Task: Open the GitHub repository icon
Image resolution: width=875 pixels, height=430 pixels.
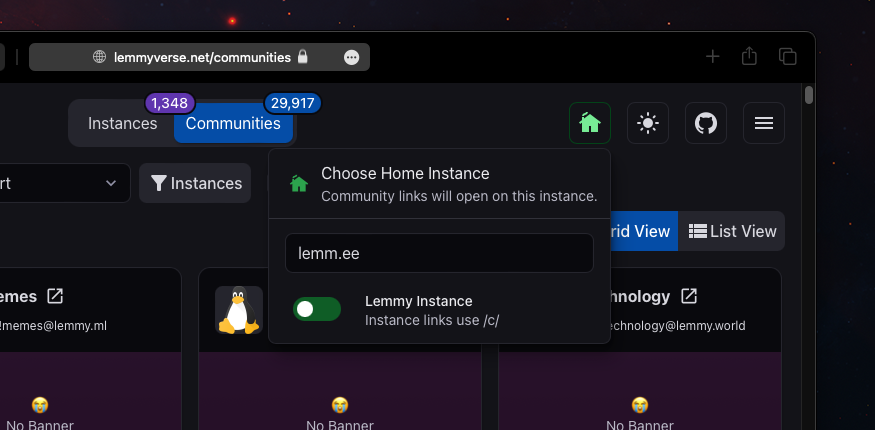Action: pos(706,123)
